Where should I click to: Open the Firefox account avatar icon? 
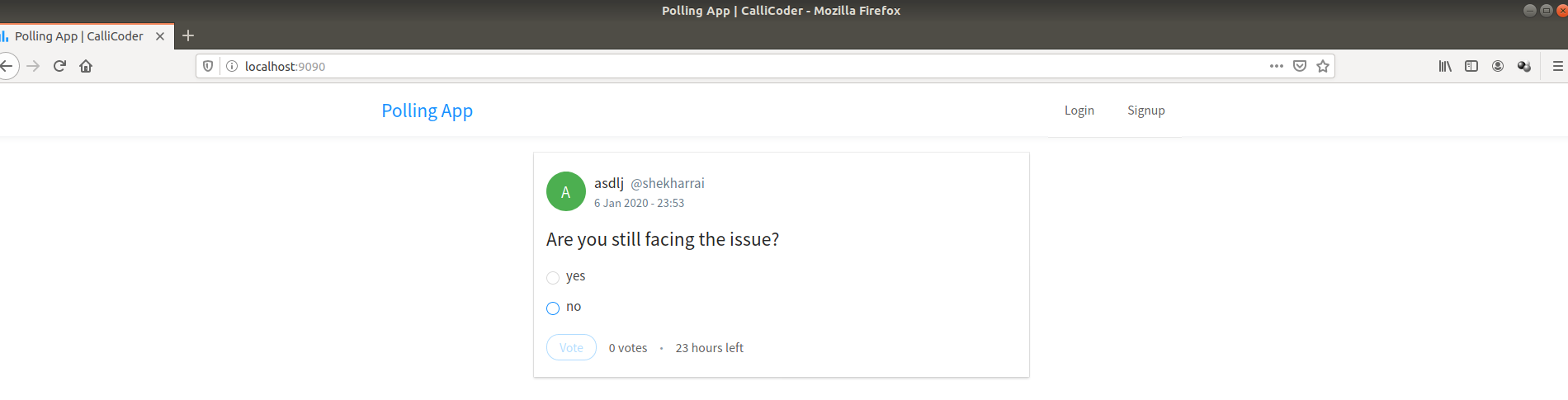(1498, 66)
